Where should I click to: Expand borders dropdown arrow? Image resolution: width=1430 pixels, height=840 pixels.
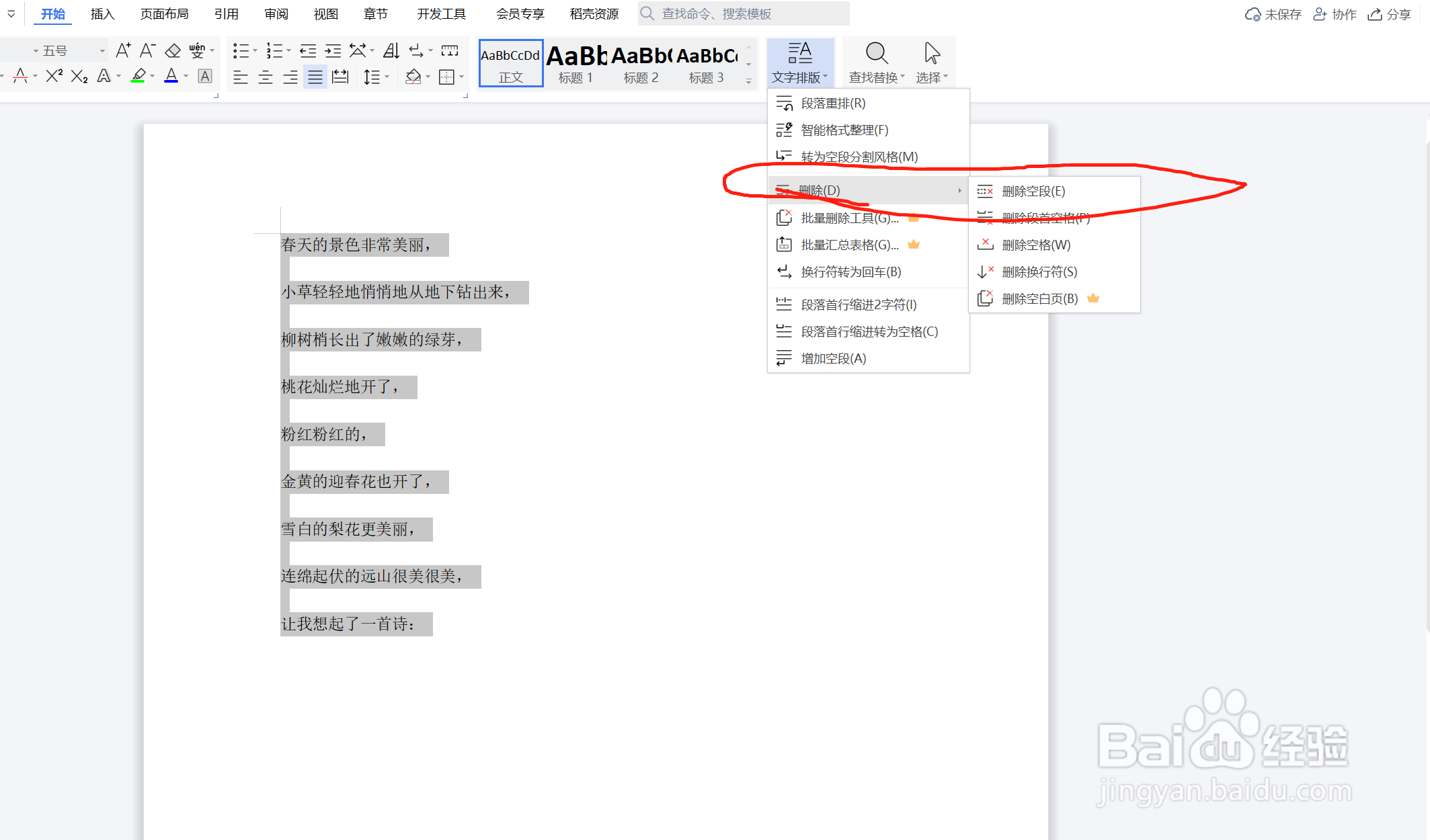point(462,77)
